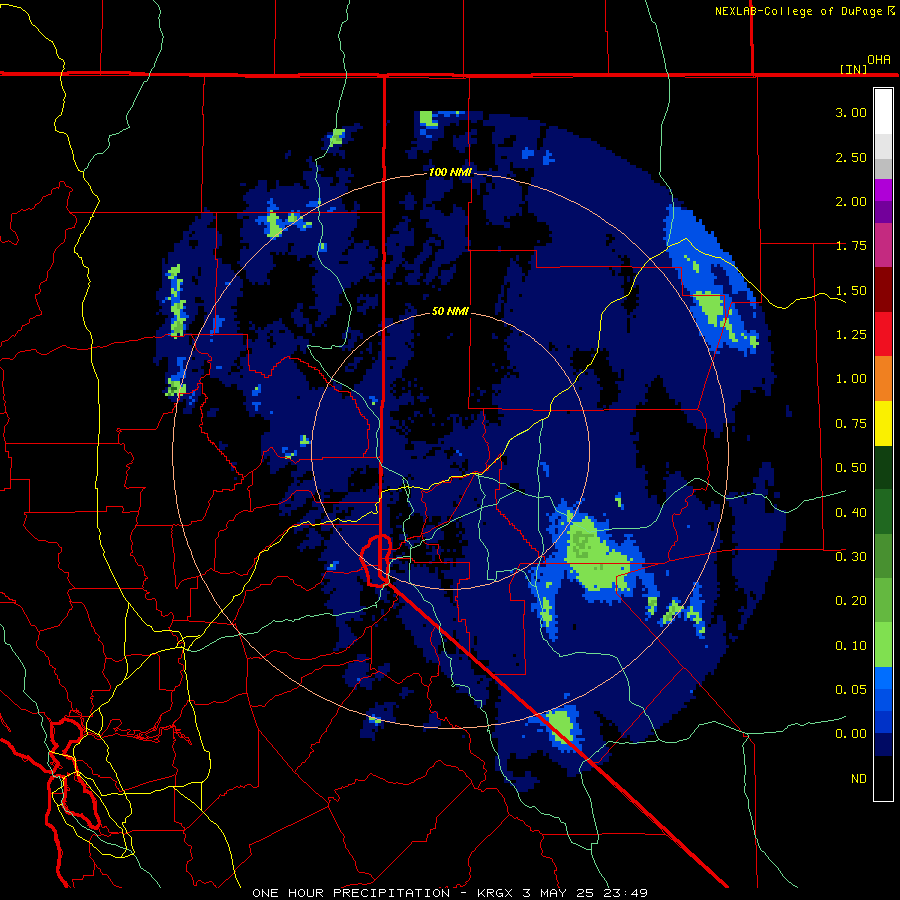The image size is (900, 900).
Task: Select the bright red legend swatch
Action: pos(883,334)
